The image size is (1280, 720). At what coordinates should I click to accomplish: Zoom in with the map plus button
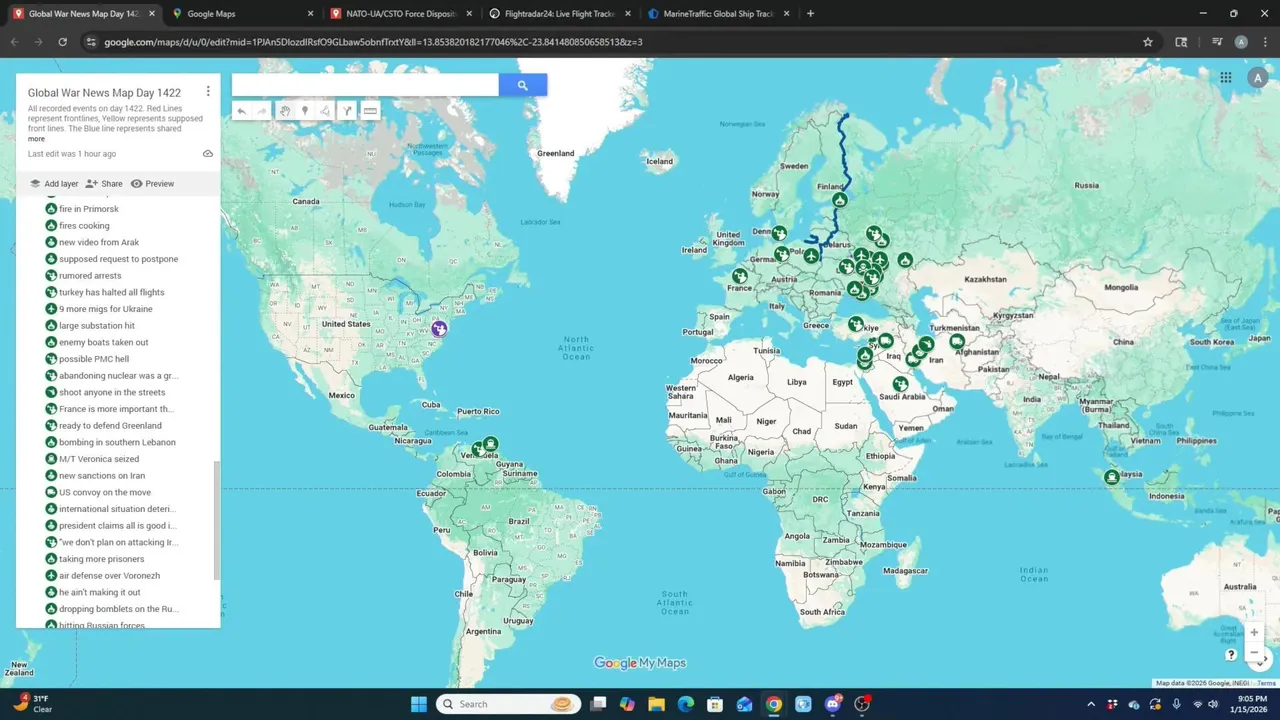pyautogui.click(x=1254, y=632)
